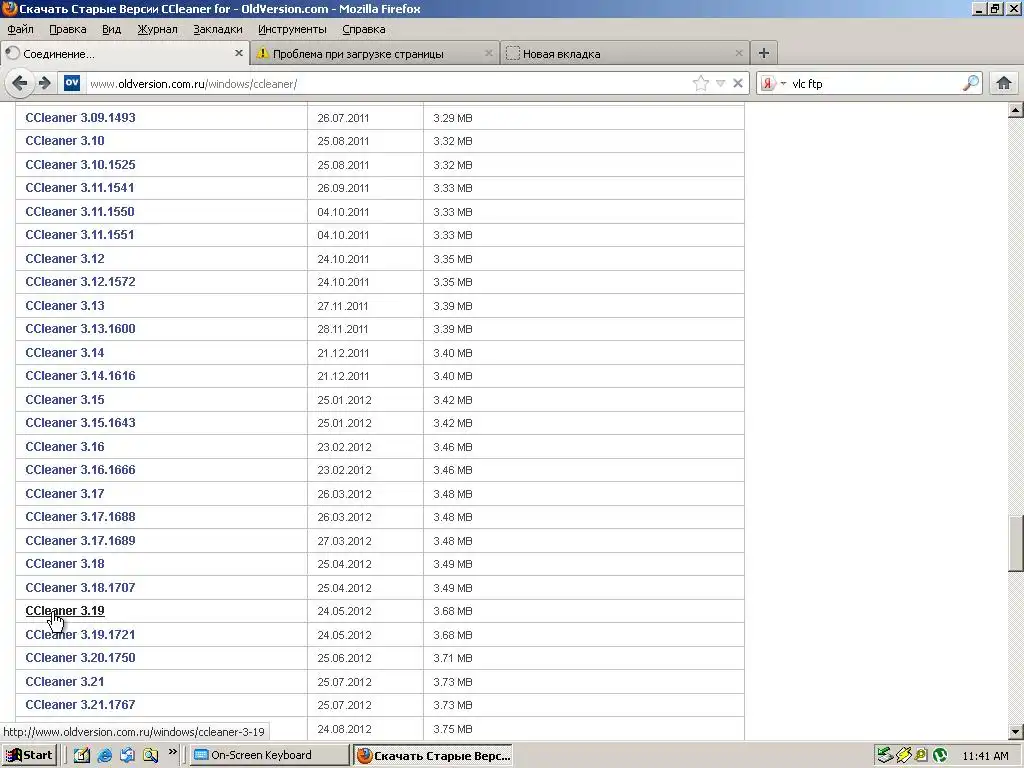
Task: Open the Правка menu
Action: [x=68, y=29]
